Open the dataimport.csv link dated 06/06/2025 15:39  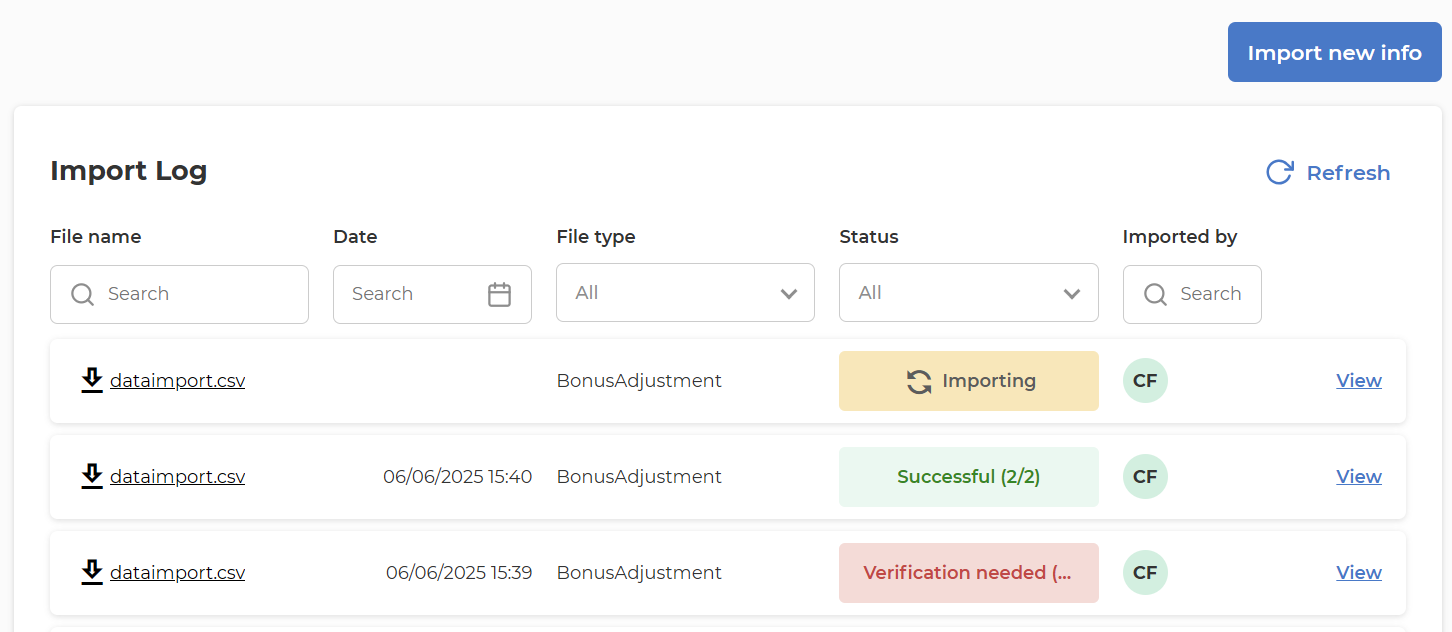(177, 573)
